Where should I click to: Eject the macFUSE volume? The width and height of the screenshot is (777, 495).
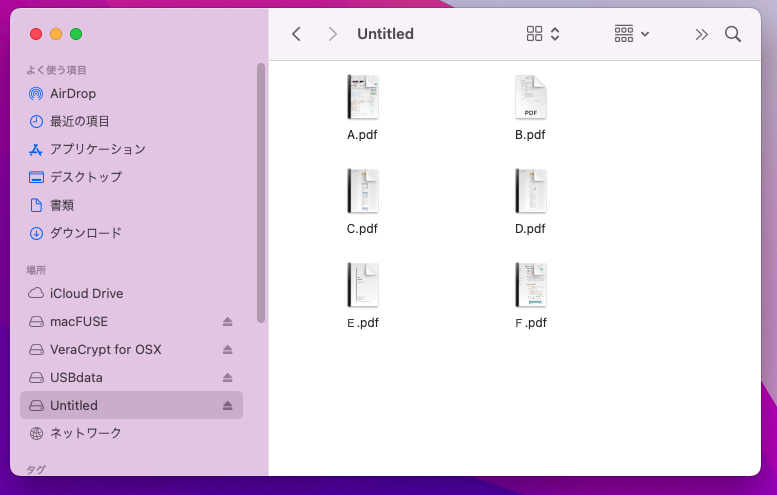(227, 322)
